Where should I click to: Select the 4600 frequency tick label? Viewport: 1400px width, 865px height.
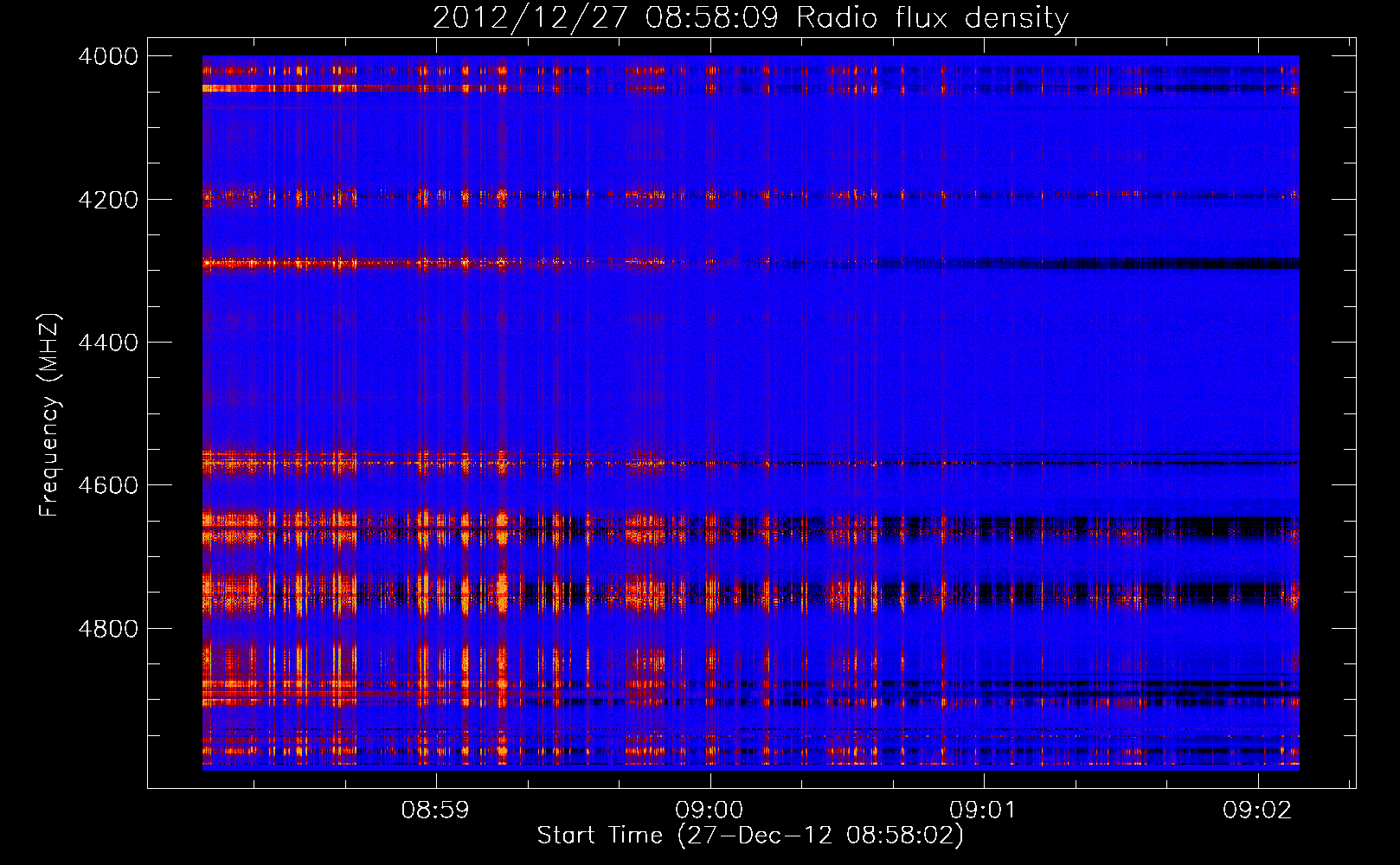point(108,485)
